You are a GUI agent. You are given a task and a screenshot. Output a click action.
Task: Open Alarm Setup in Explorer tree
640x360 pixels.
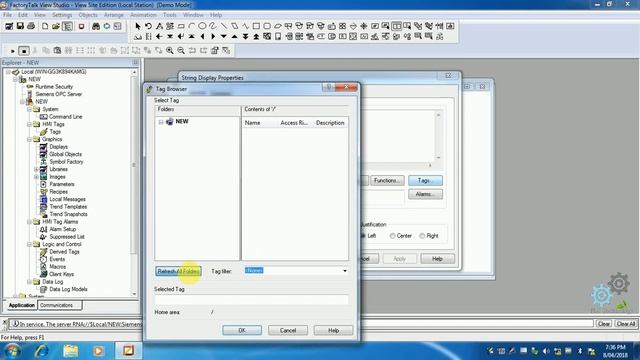click(62, 229)
